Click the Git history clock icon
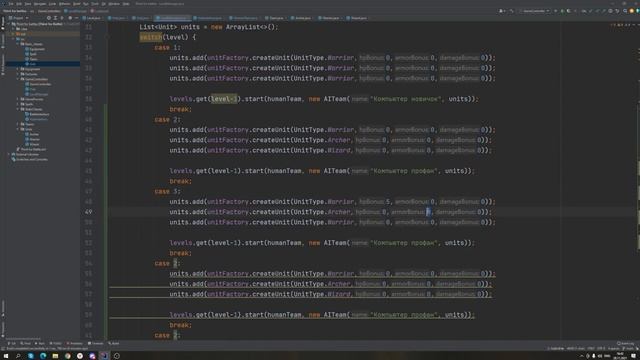 tap(610, 11)
